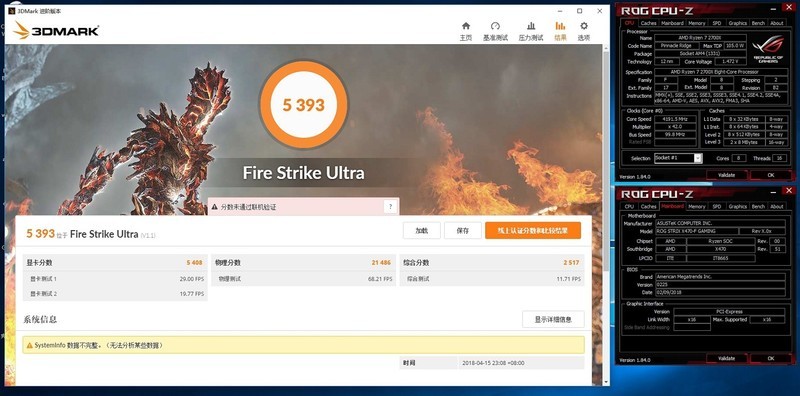The width and height of the screenshot is (800, 396).
Task: Click the BIOS date 02/09/2018 field
Action: [x=720, y=292]
